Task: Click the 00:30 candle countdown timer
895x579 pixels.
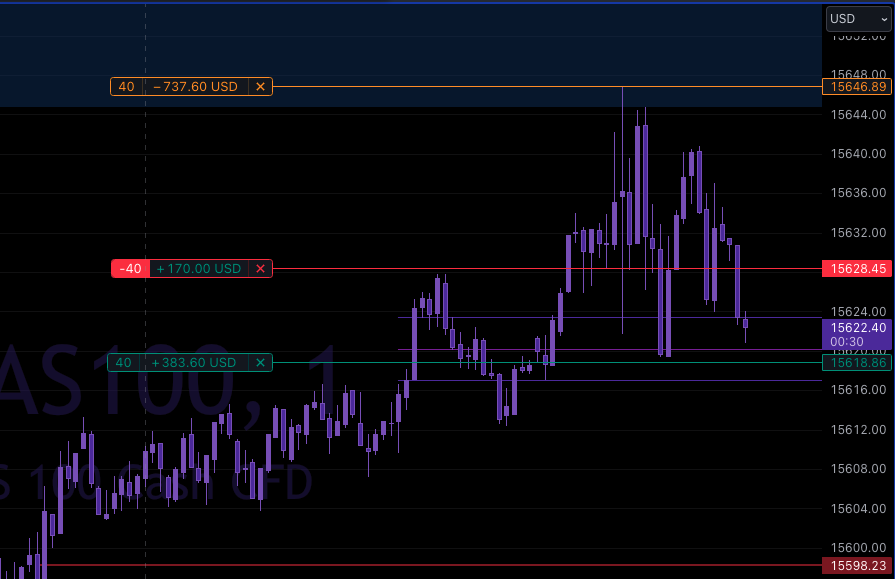Action: 846,341
